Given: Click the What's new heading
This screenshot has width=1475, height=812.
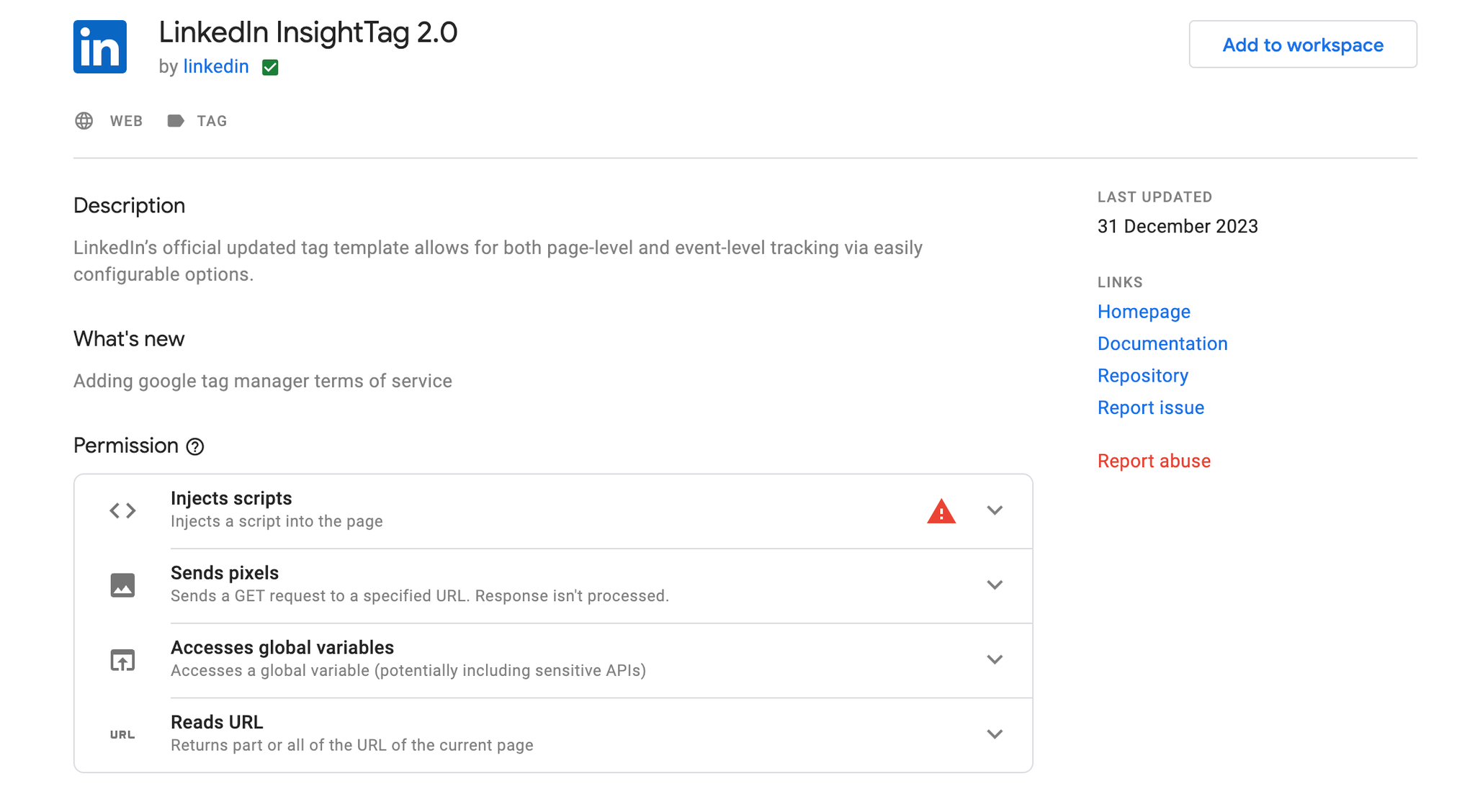Looking at the screenshot, I should (x=129, y=339).
